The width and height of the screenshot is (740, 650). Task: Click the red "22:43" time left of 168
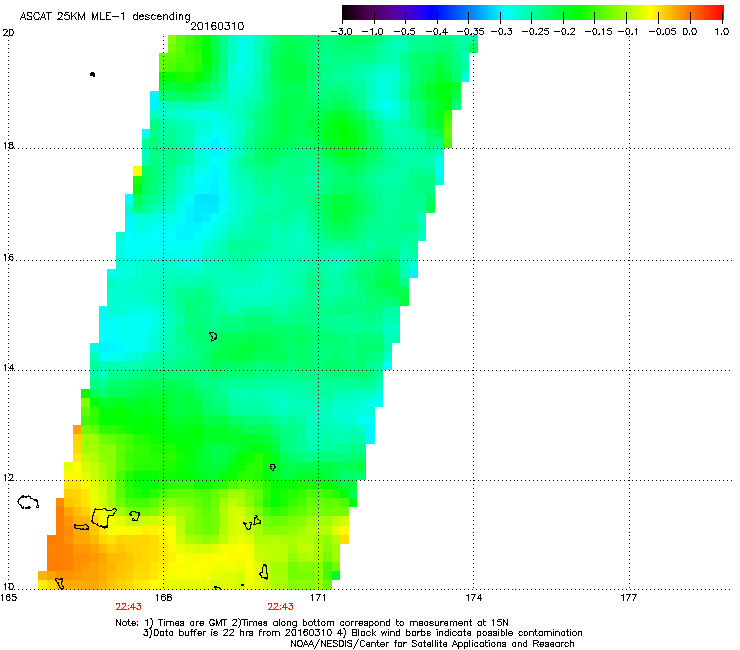click(128, 607)
